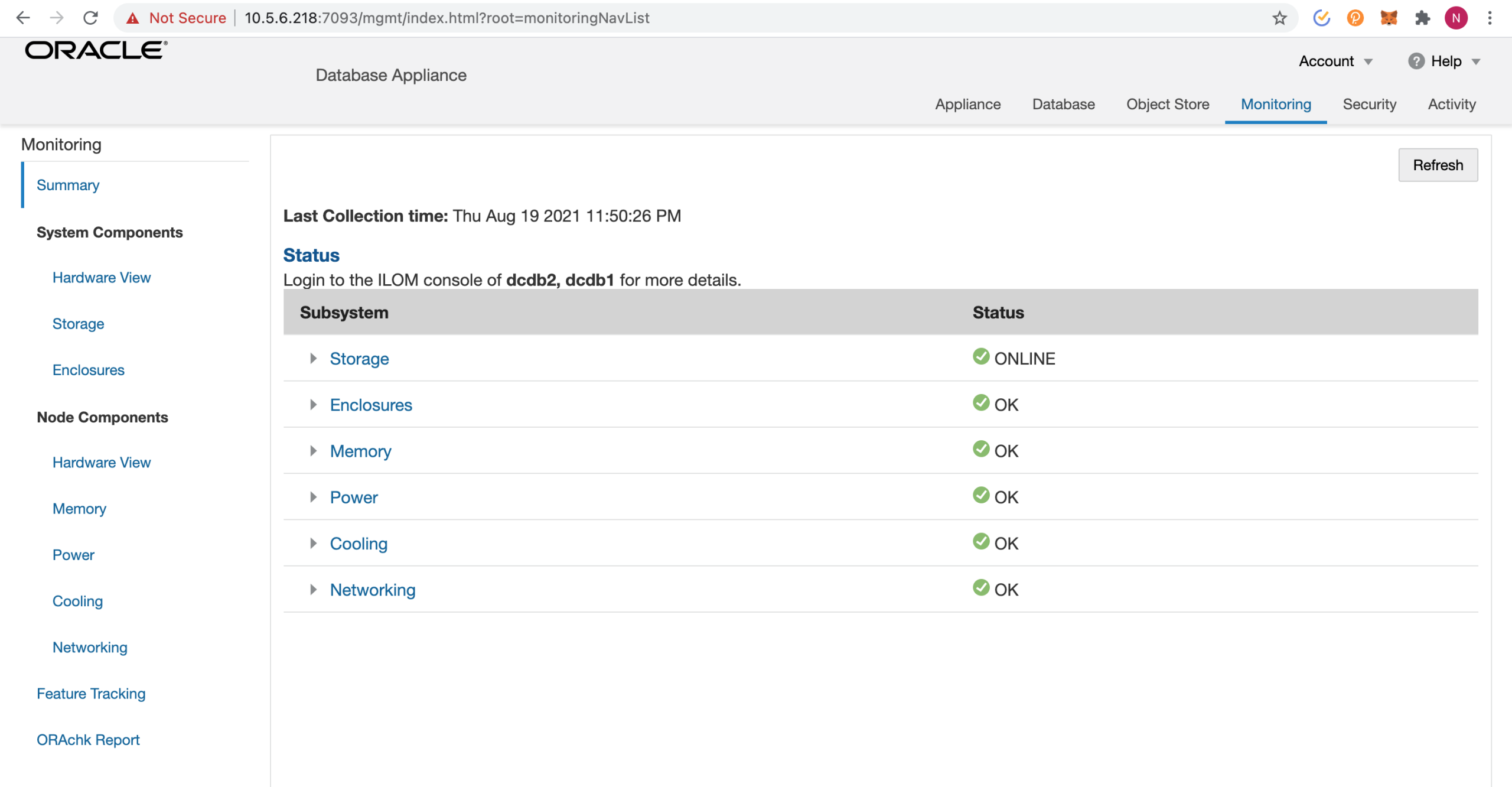The image size is (1512, 787).
Task: Click Storage green status check icon
Action: coord(981,356)
